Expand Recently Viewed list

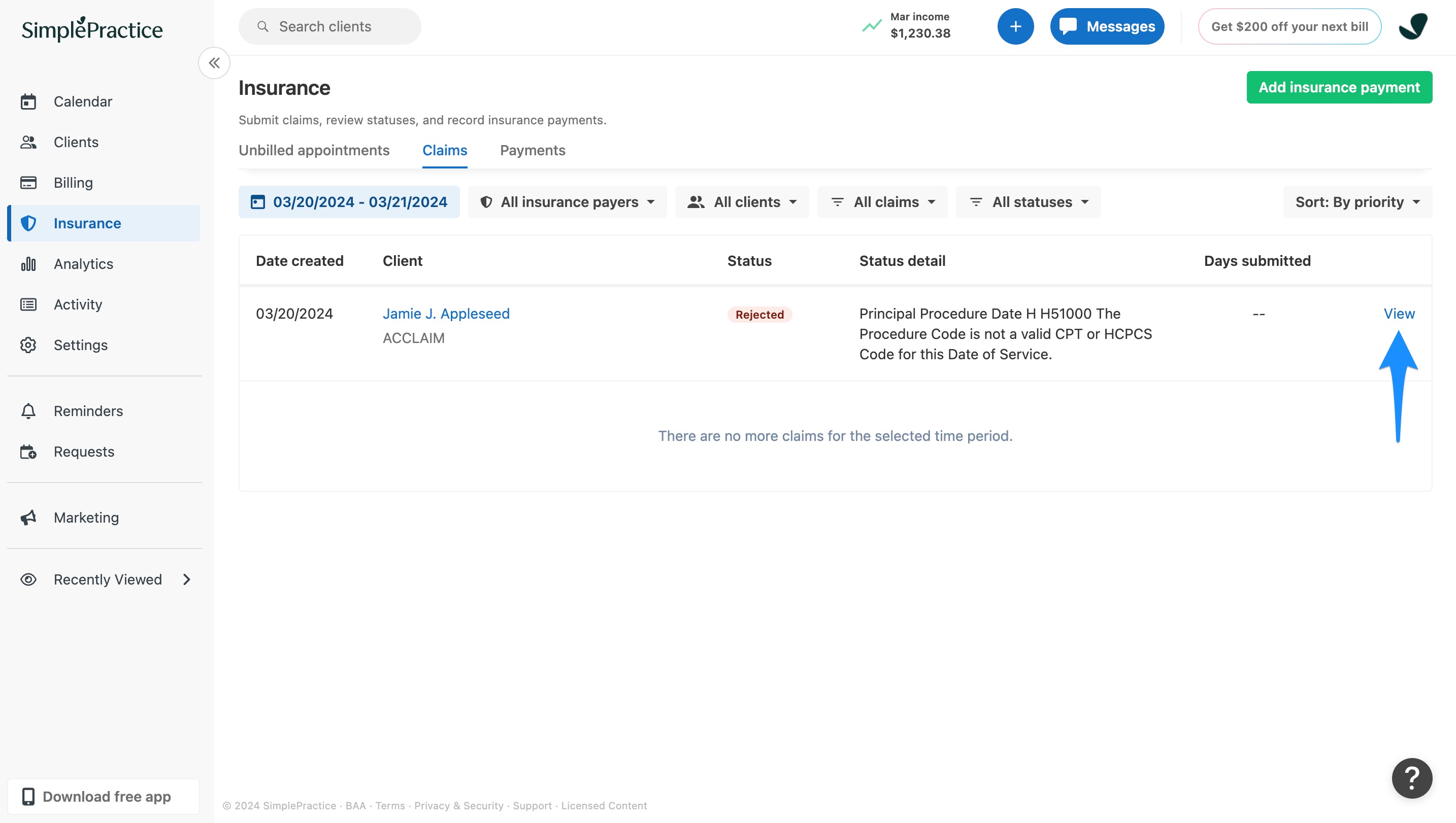(x=104, y=579)
